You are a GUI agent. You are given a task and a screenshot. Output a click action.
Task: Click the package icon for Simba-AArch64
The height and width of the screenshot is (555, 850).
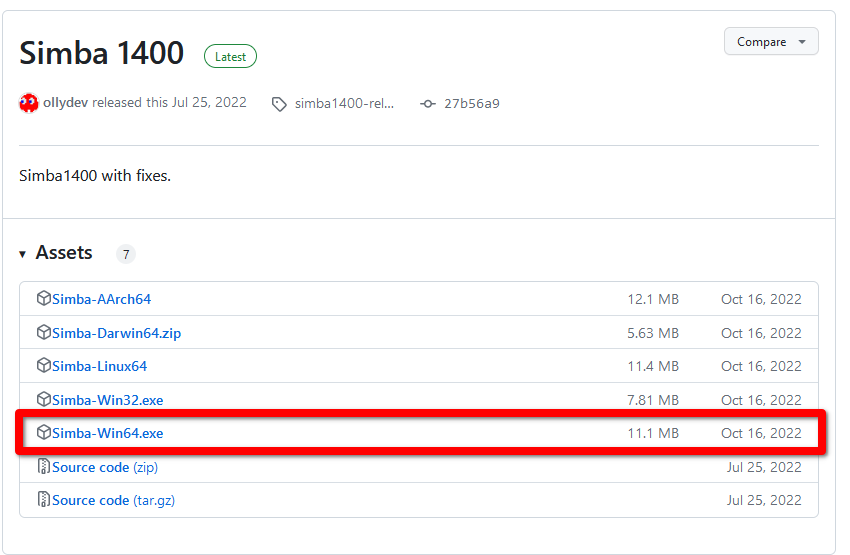[x=43, y=298]
